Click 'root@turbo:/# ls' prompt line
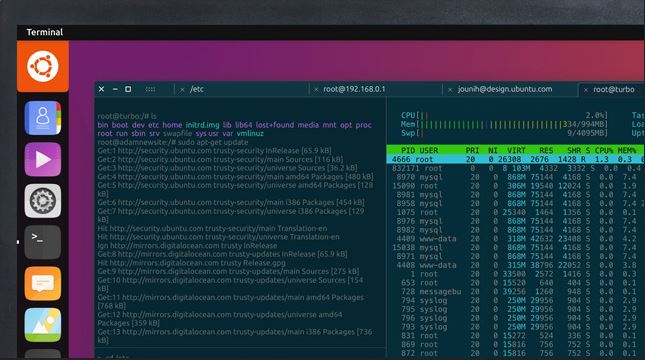This screenshot has width=645, height=360. (x=127, y=116)
